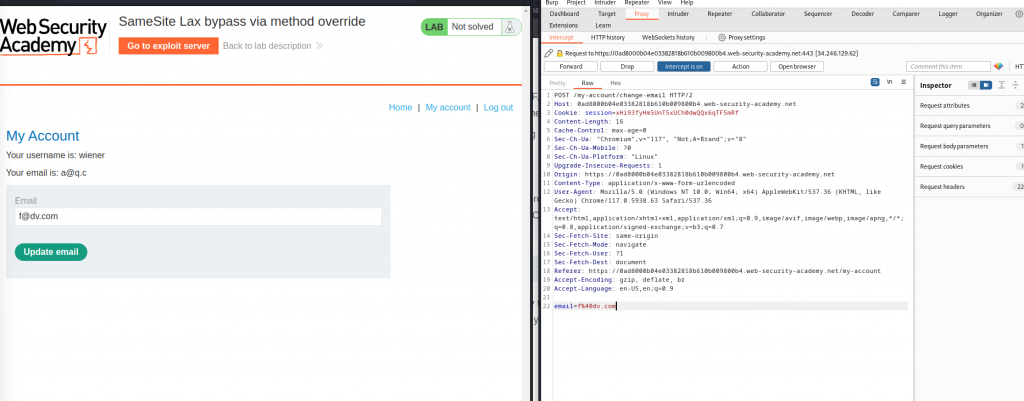
Task: Expand the Request attributes section
Action: click(971, 105)
